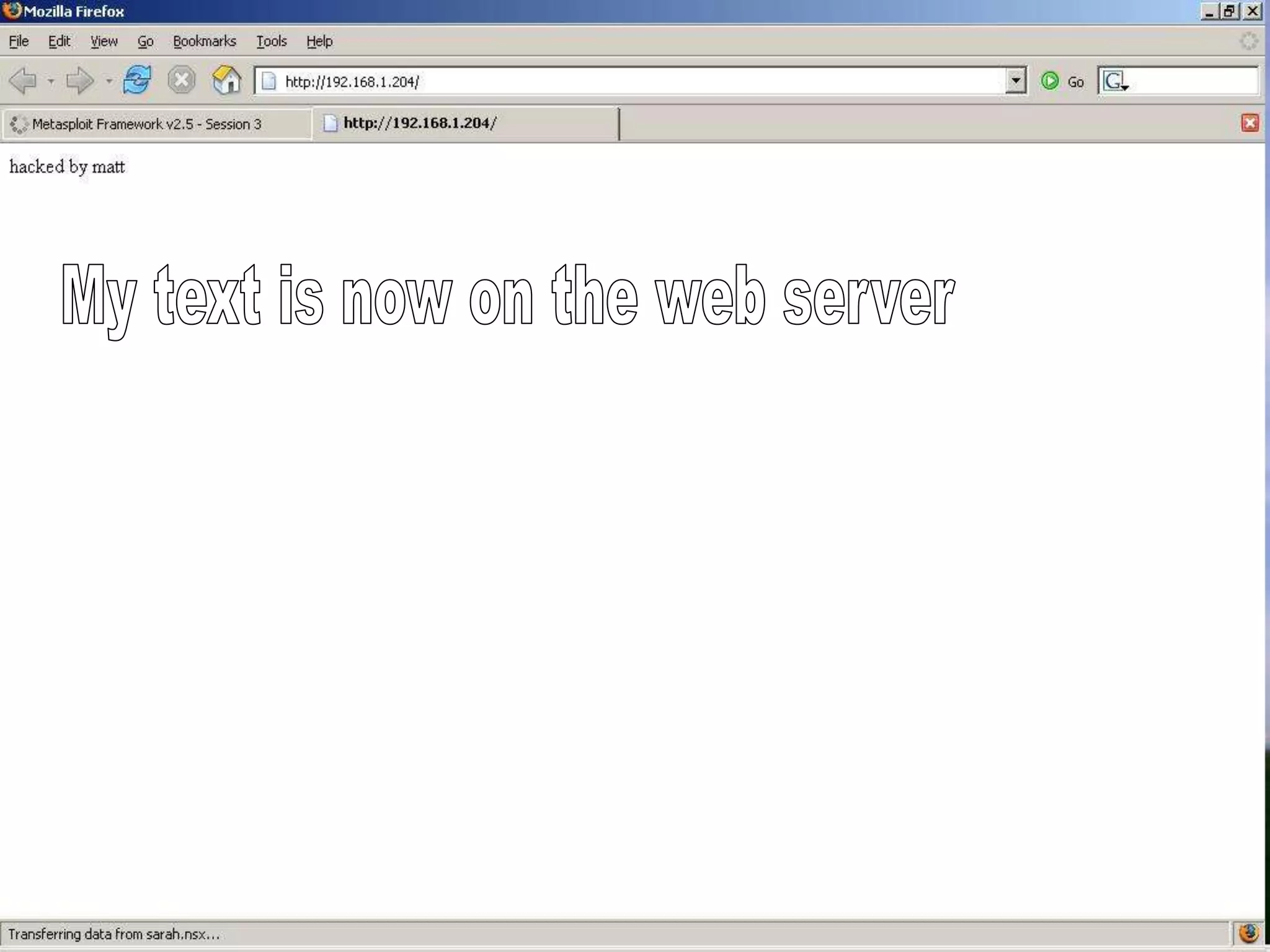The height and width of the screenshot is (952, 1270).
Task: Expand the Forward button history dropdown
Action: (109, 81)
